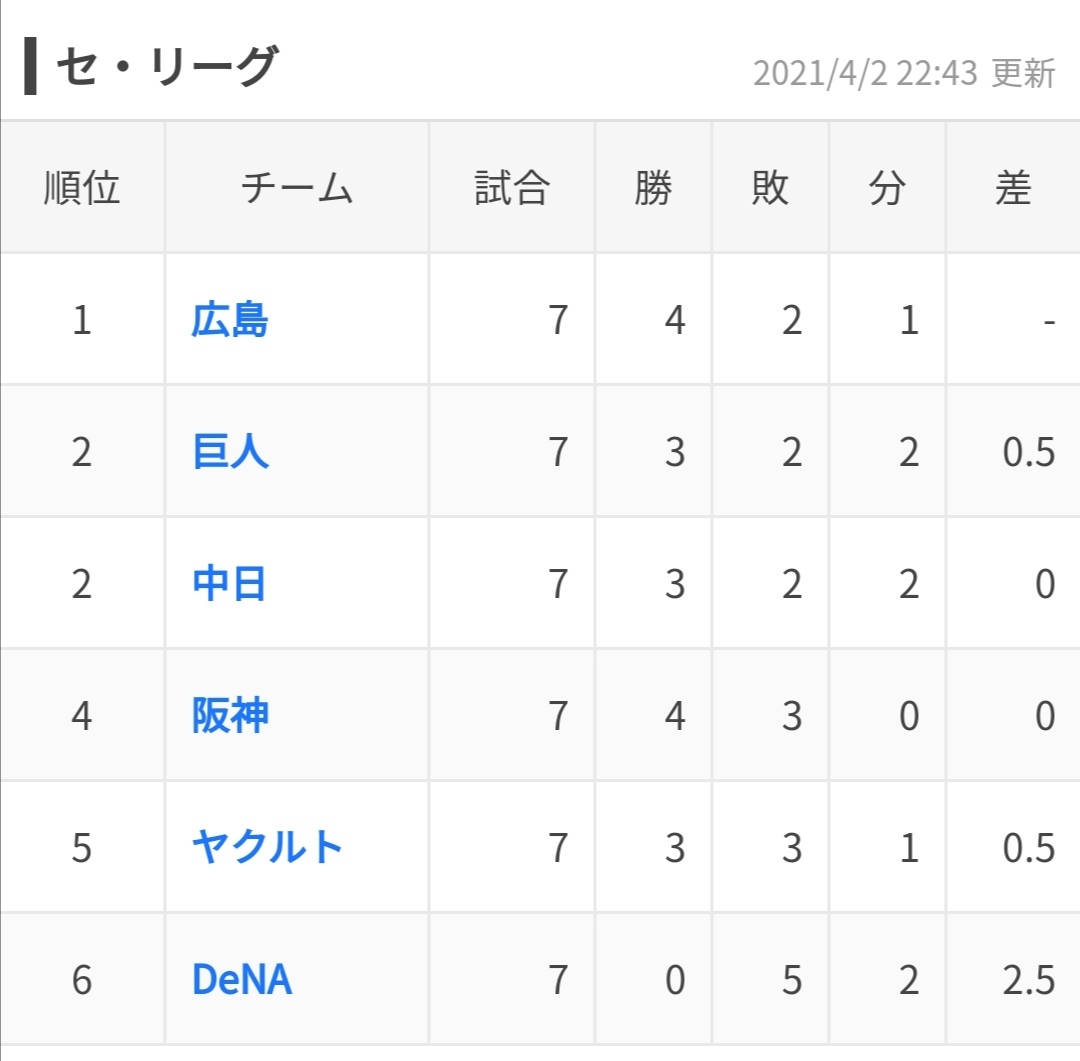
Task: Click the 試合 column header
Action: coord(512,188)
